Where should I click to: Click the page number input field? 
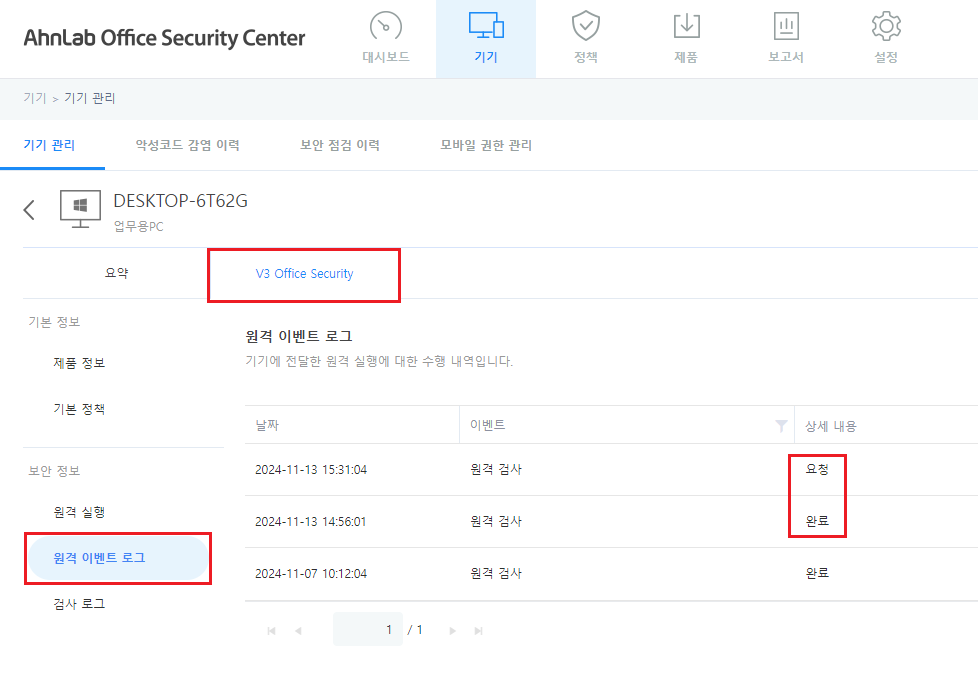pos(368,630)
